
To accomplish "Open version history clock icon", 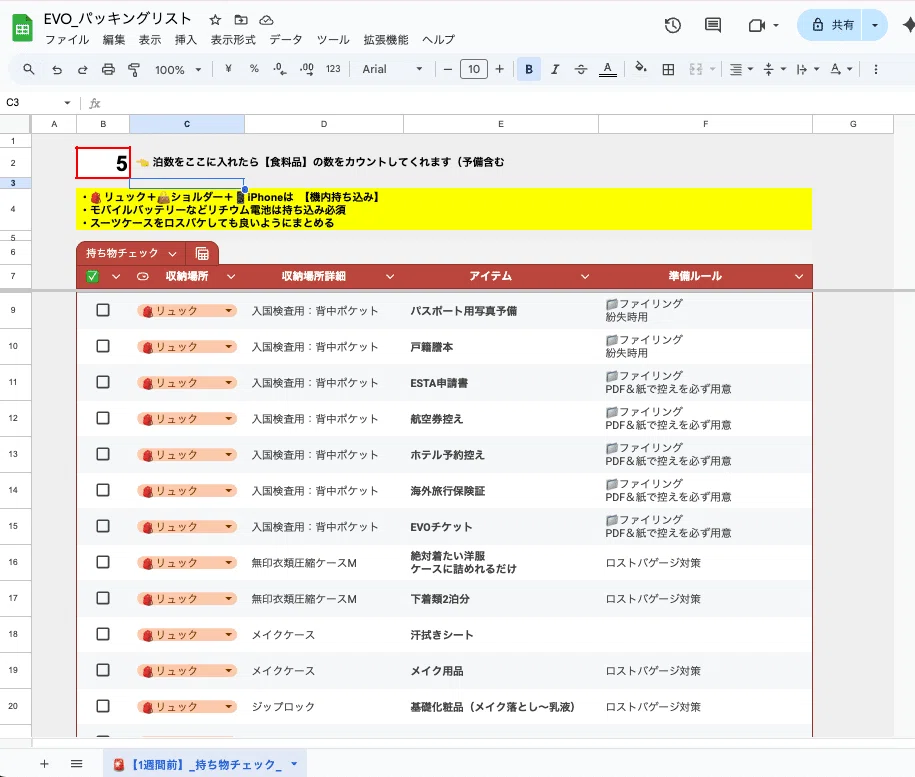I will [673, 25].
